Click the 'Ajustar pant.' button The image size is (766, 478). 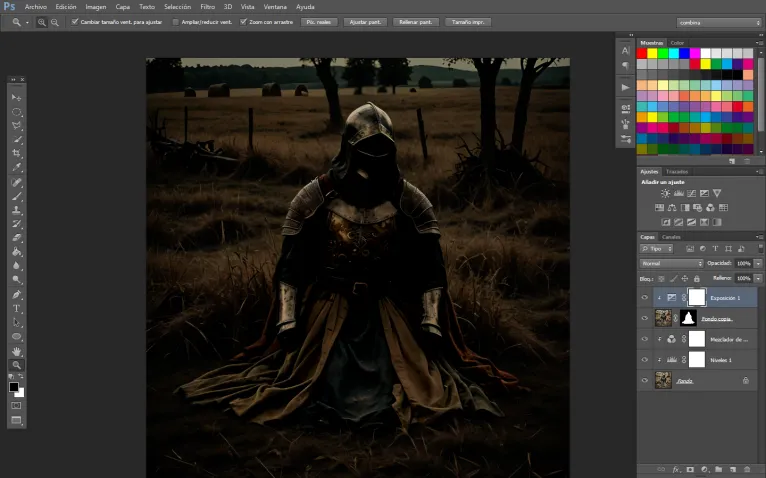(x=365, y=22)
